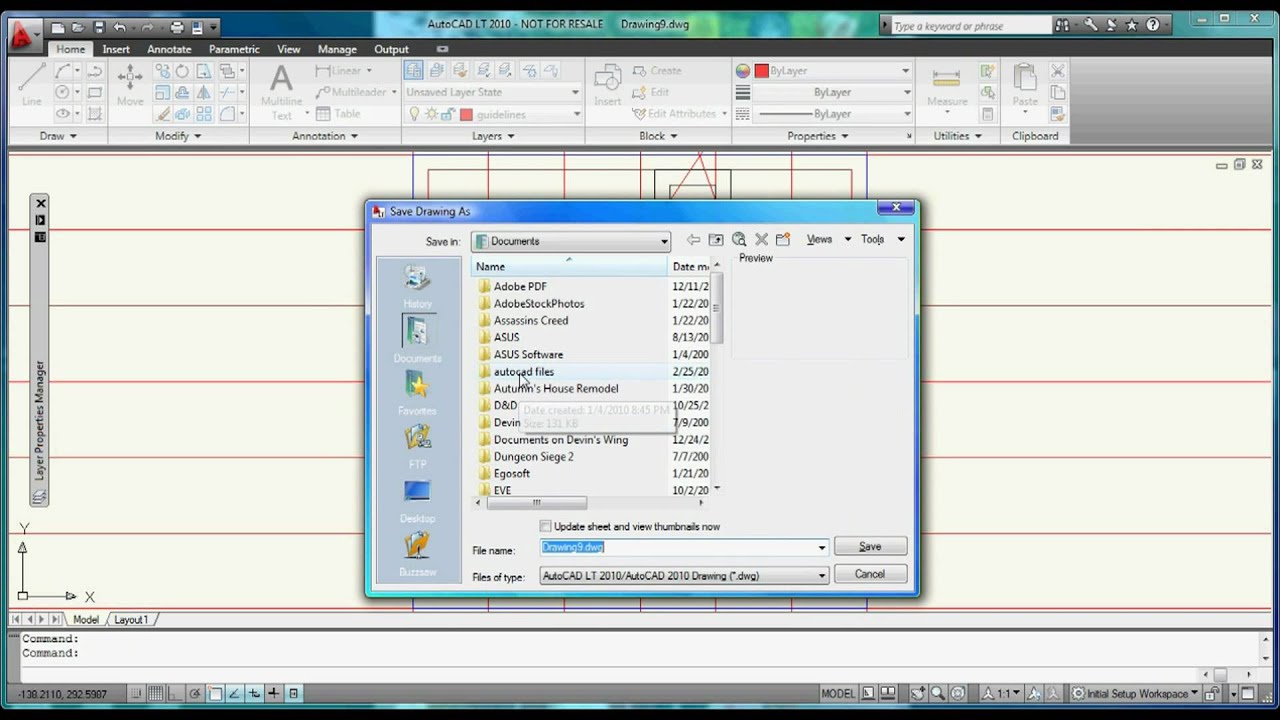Open the Files of type dropdown
The height and width of the screenshot is (720, 1280).
821,576
